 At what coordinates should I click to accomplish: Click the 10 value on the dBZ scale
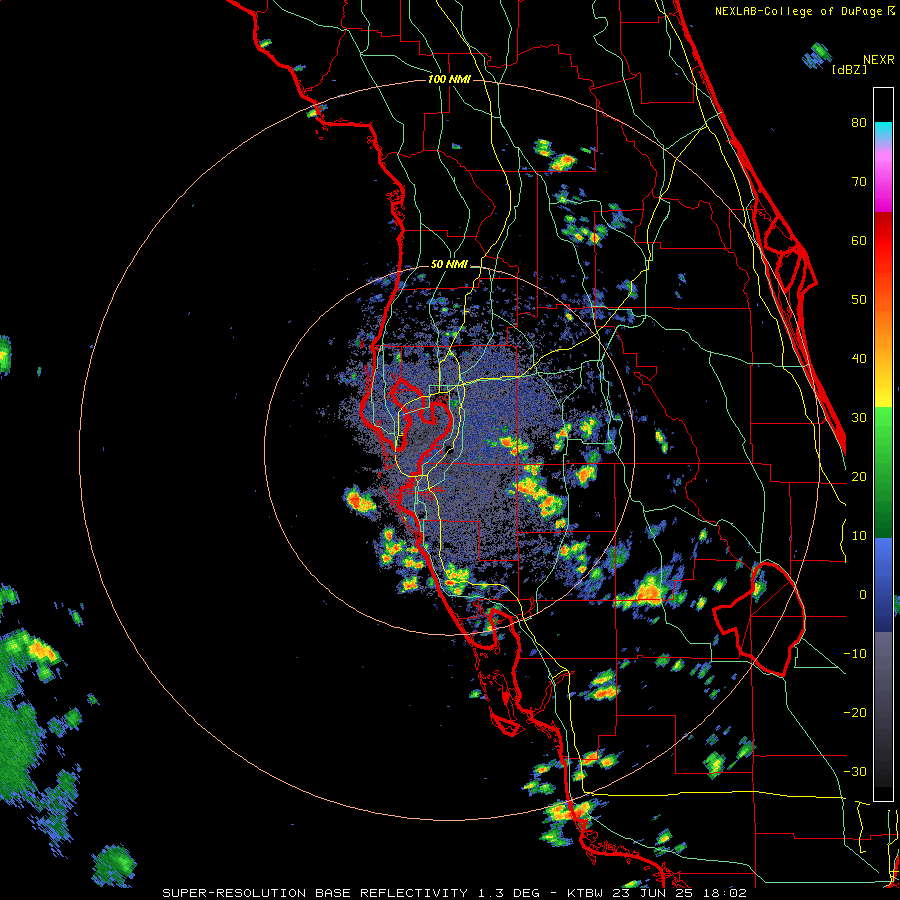click(859, 536)
